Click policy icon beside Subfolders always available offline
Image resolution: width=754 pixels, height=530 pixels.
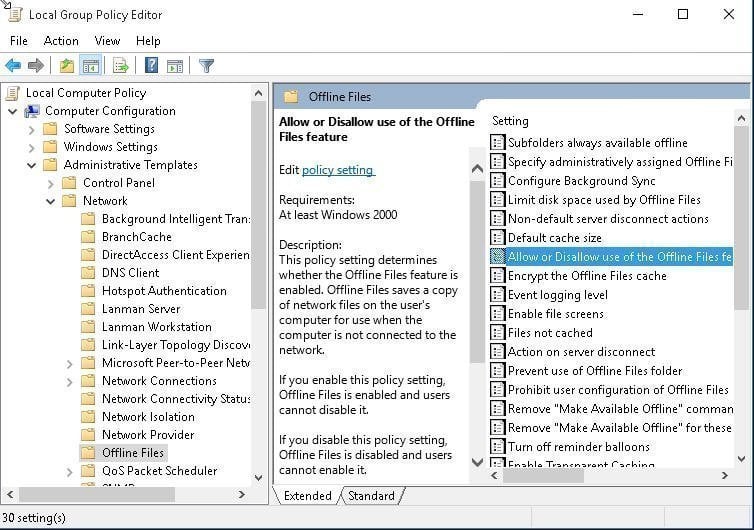pyautogui.click(x=497, y=142)
